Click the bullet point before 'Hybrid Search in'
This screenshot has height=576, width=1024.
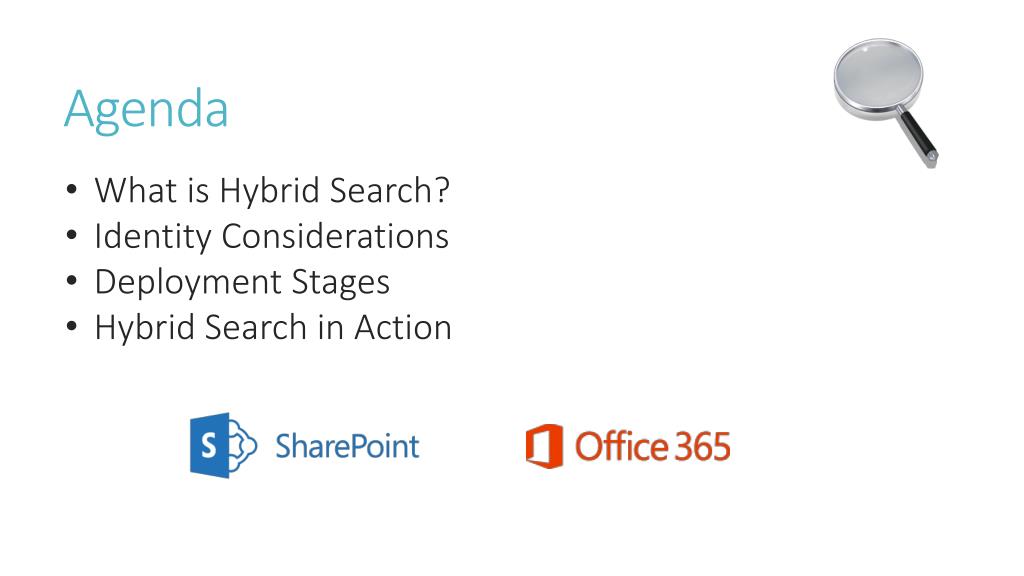point(72,327)
